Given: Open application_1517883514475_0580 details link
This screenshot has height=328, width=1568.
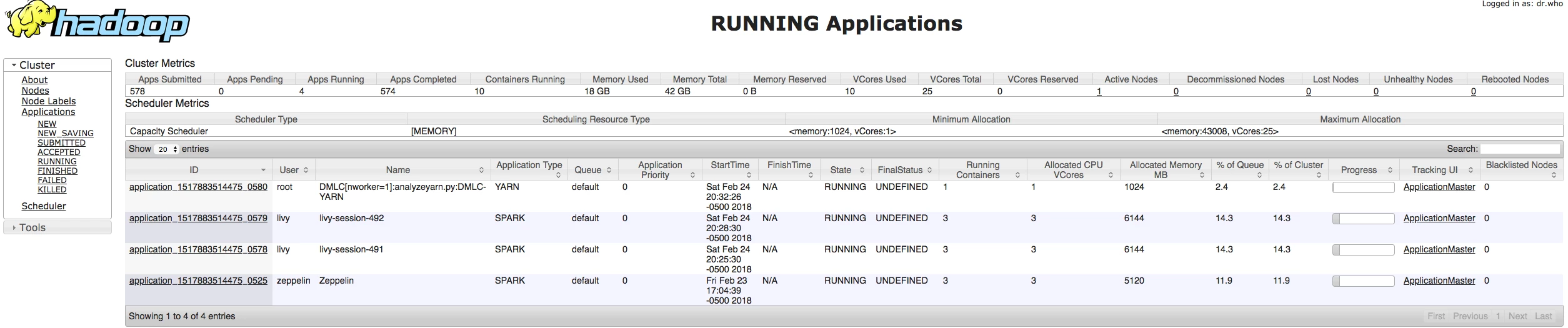Looking at the screenshot, I should [198, 187].
